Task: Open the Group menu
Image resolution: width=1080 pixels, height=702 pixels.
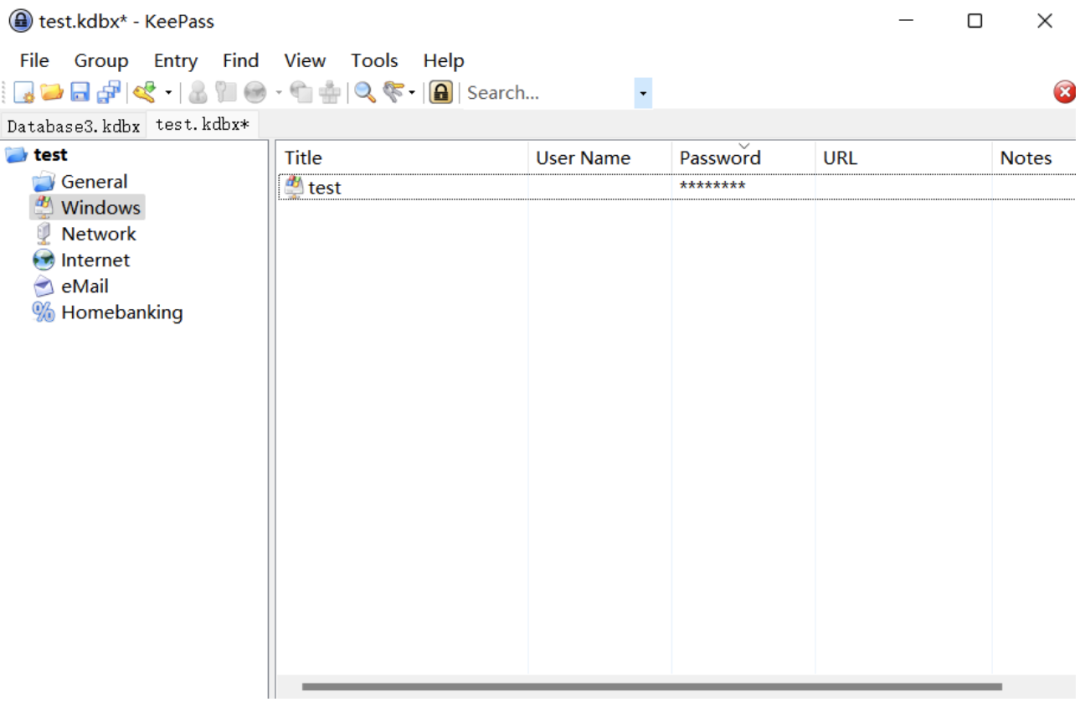Action: [x=101, y=61]
